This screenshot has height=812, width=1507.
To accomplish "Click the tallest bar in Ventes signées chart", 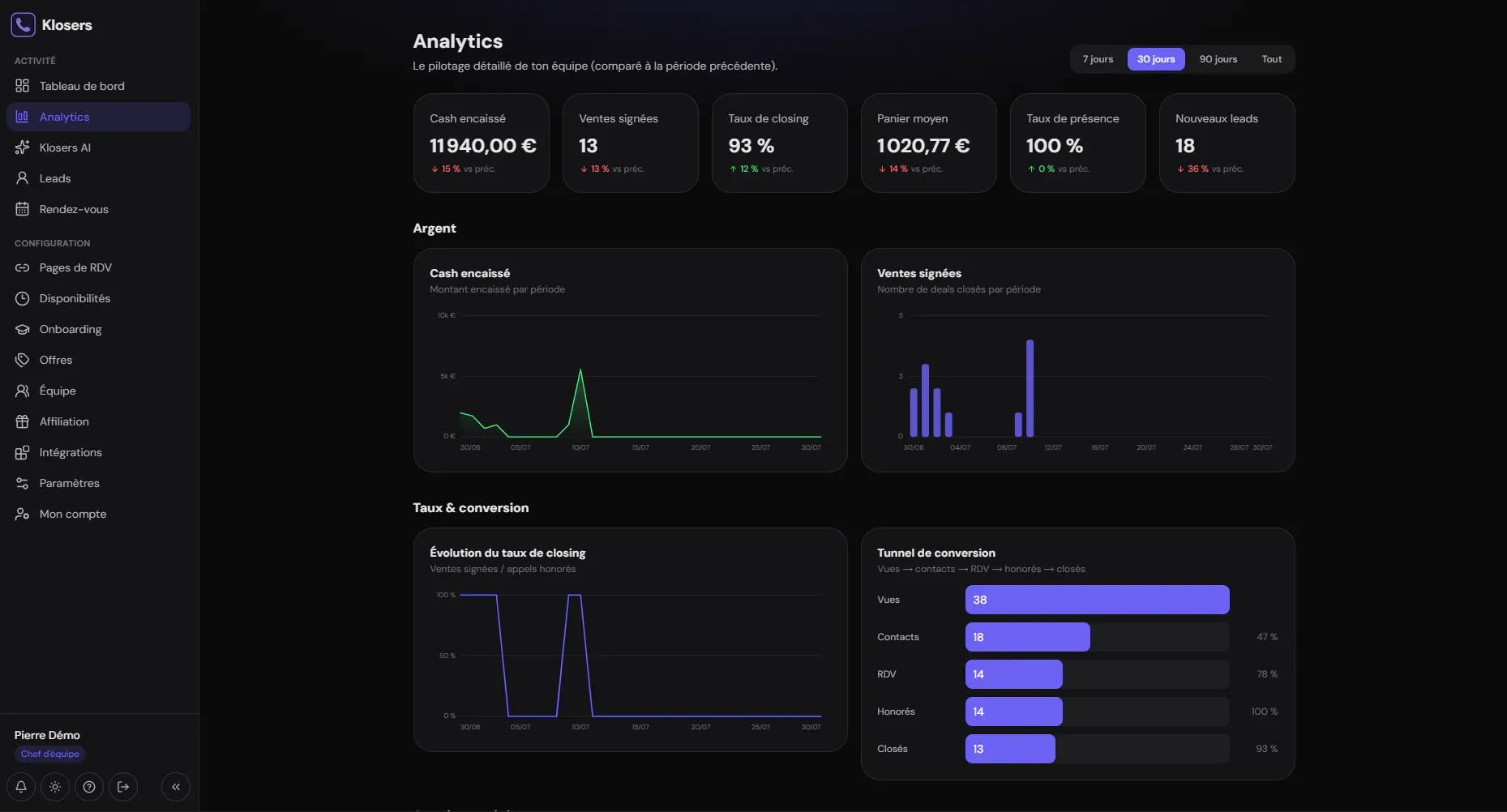I will [x=1030, y=388].
